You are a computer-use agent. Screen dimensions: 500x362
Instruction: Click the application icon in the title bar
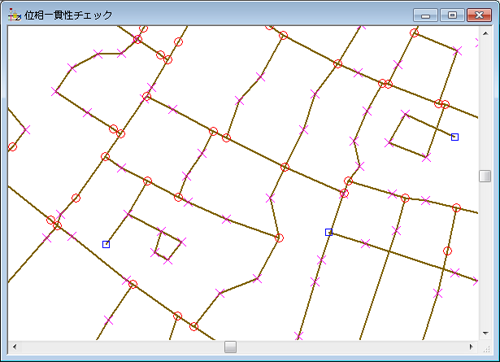[14, 15]
